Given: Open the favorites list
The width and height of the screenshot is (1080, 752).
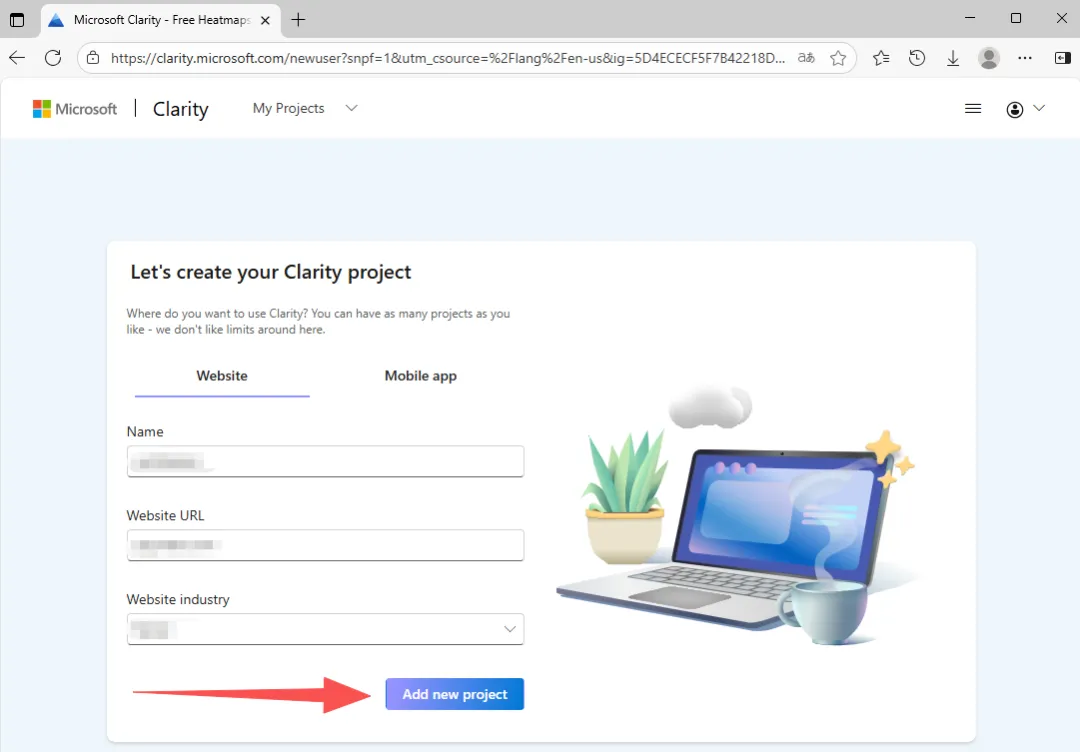Looking at the screenshot, I should coord(881,58).
